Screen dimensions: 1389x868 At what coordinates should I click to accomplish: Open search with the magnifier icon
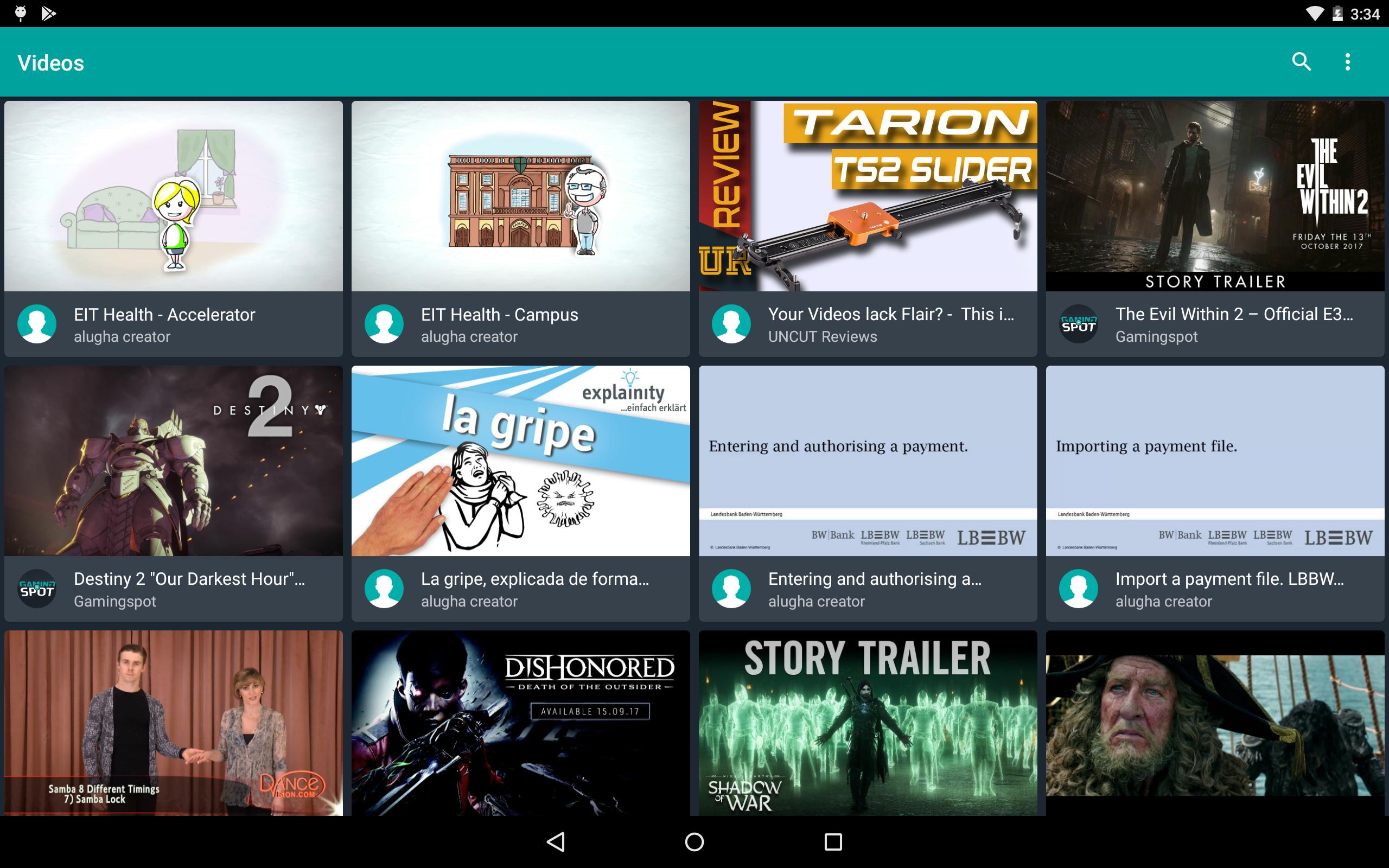coord(1301,62)
